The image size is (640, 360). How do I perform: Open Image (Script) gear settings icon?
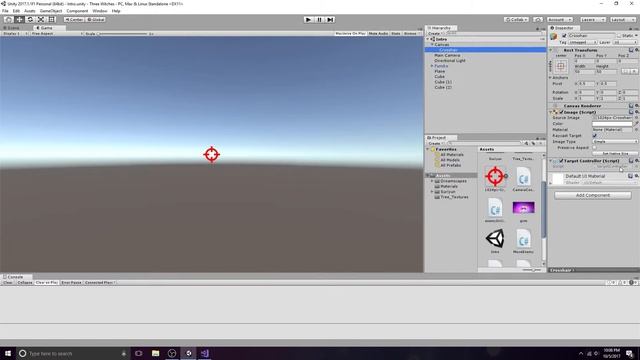(x=637, y=112)
